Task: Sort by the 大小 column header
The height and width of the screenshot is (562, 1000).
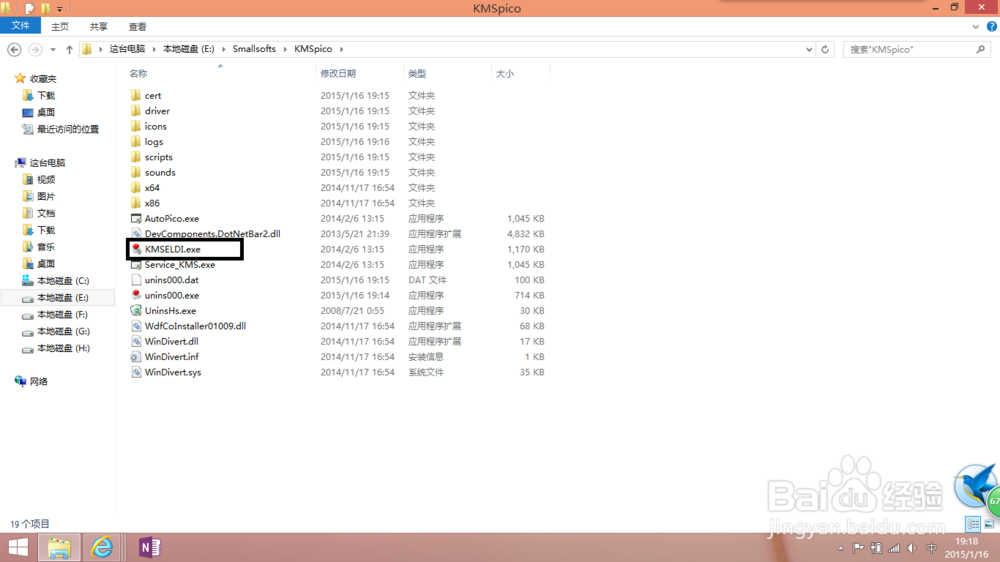Action: point(505,73)
